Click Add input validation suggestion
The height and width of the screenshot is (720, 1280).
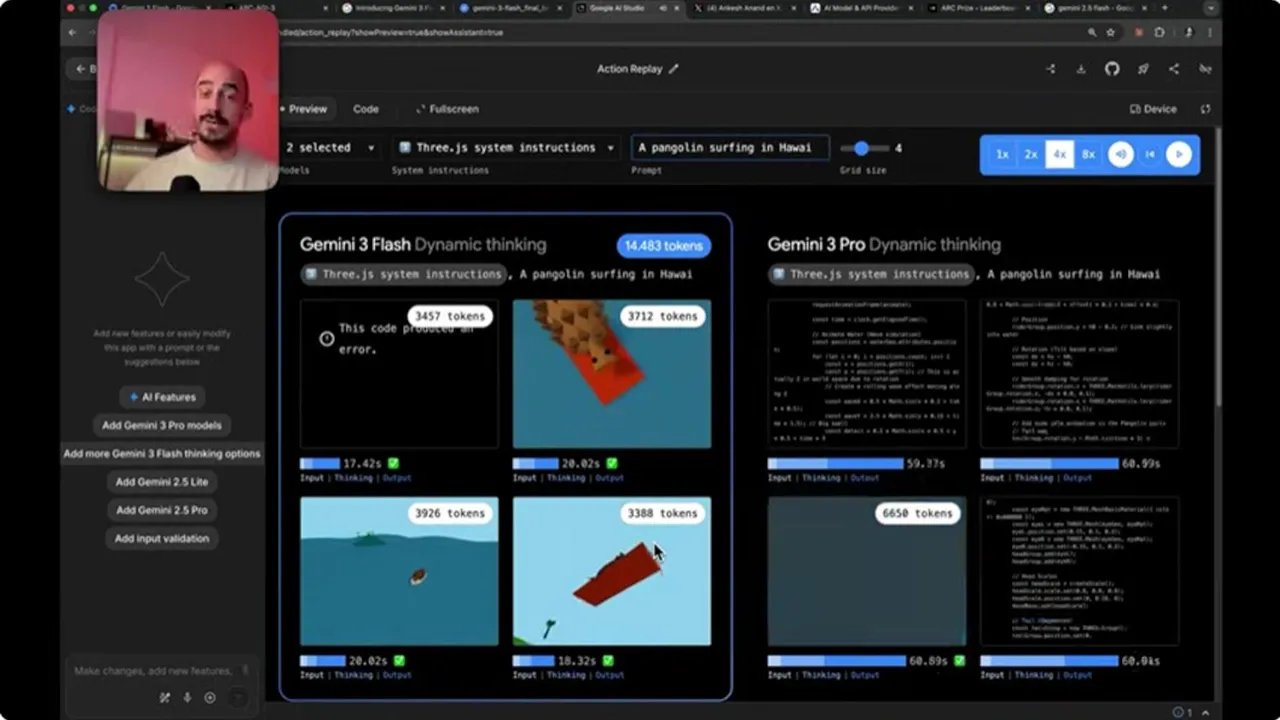coord(162,538)
